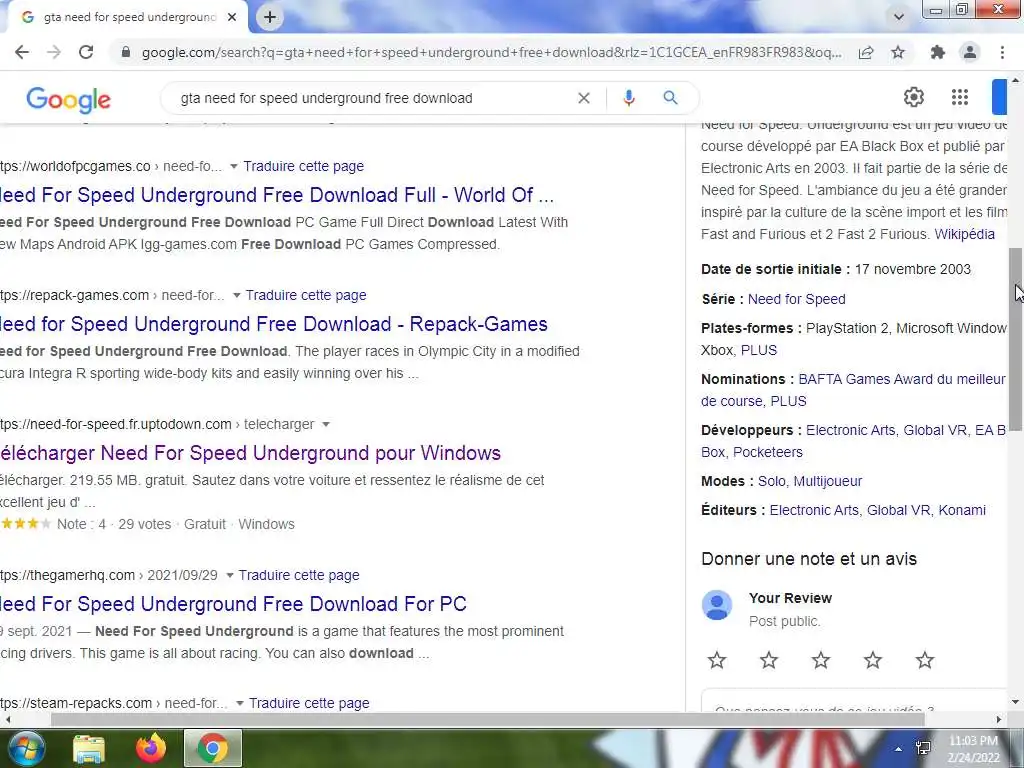
Task: Open the Repack-Games free download result
Action: [x=274, y=324]
